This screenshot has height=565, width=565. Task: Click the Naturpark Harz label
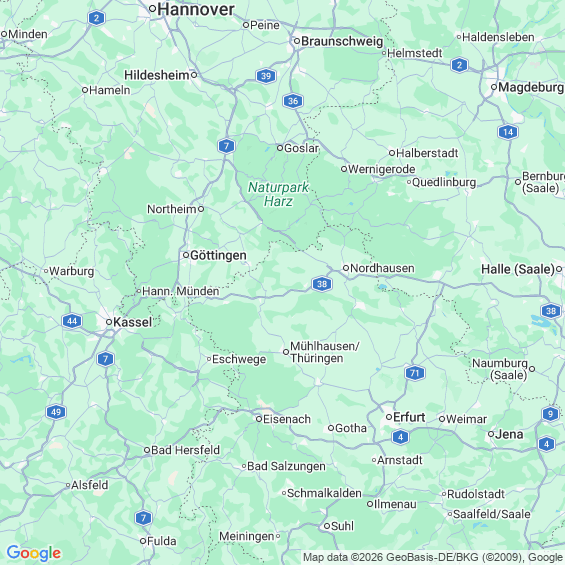click(278, 194)
